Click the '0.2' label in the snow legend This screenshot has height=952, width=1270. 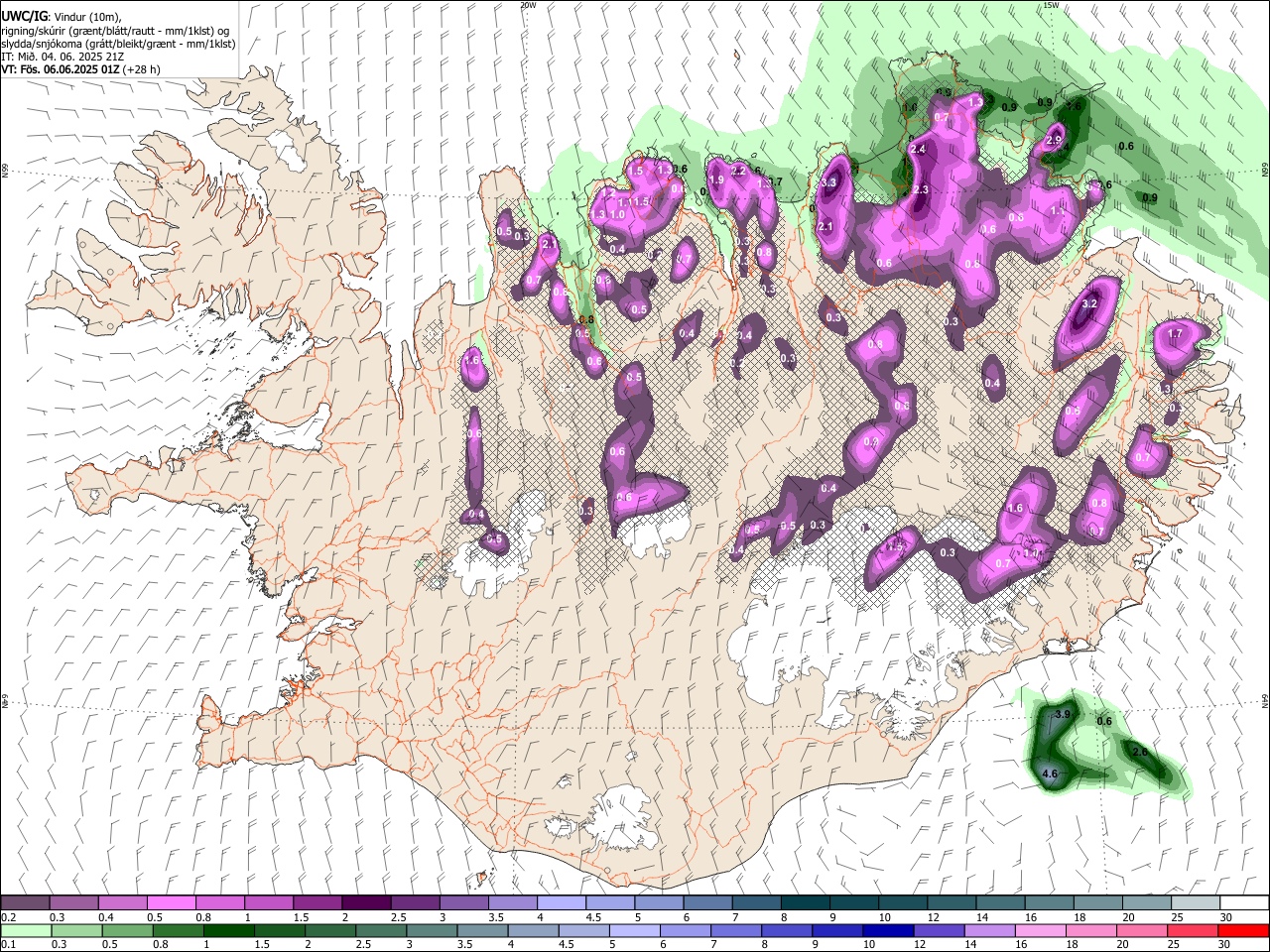[8, 917]
